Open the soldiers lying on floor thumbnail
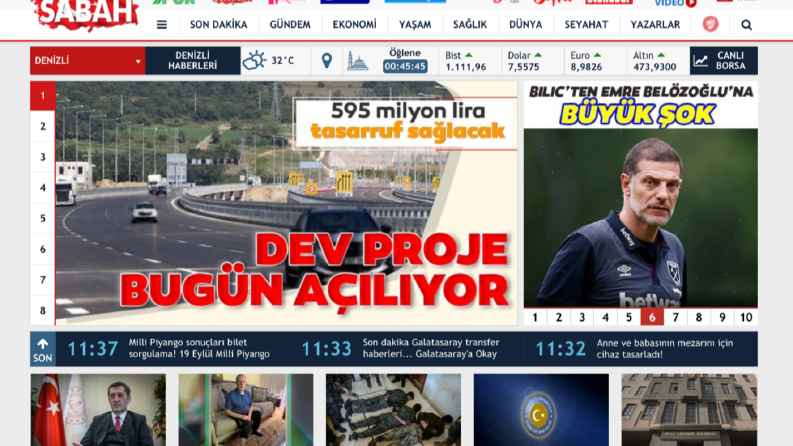 (x=393, y=410)
